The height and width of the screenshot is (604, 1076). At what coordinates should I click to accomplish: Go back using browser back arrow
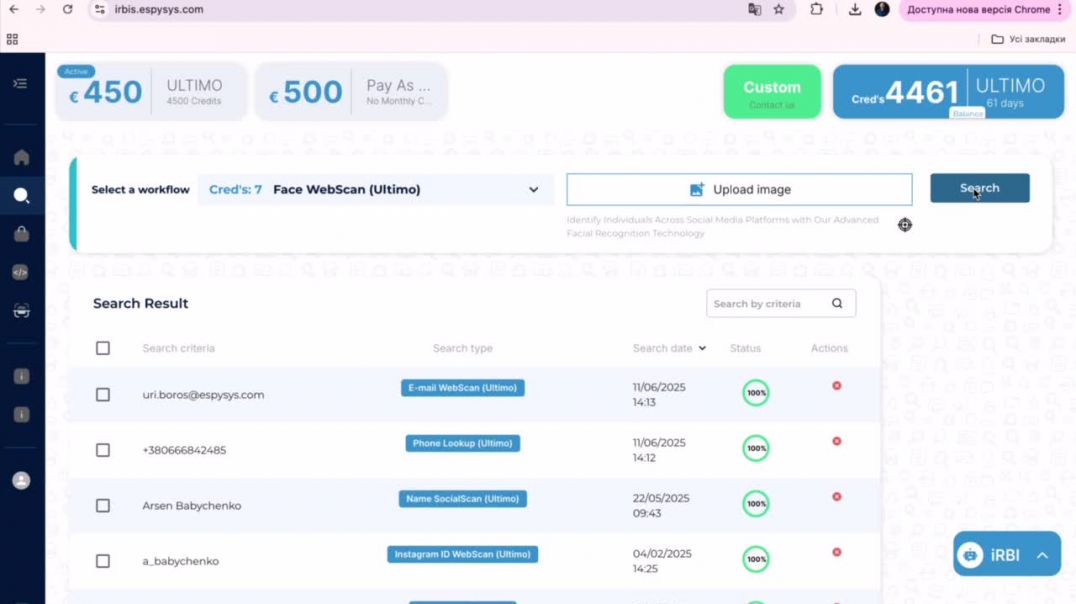(14, 10)
